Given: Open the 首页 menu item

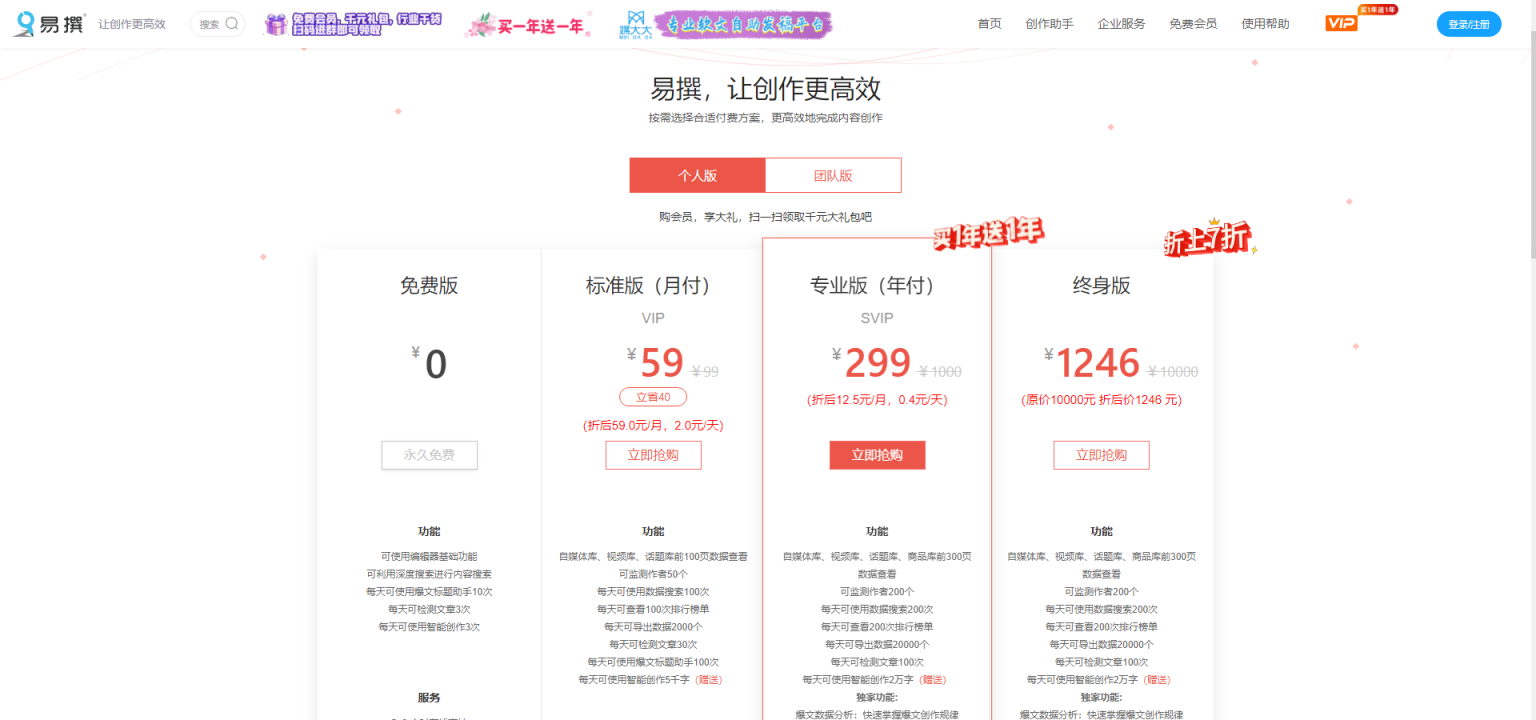Looking at the screenshot, I should [x=989, y=24].
